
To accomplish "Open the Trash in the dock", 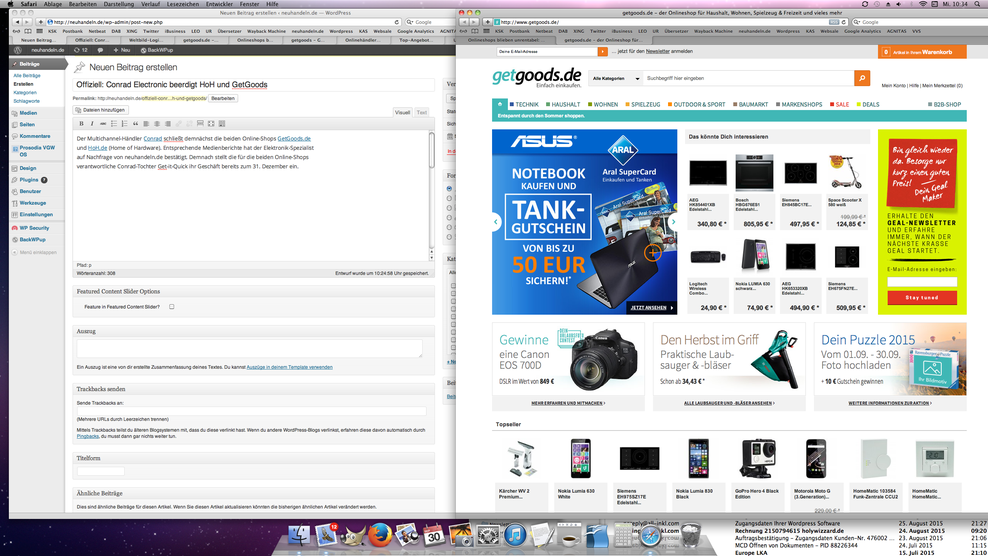I will pyautogui.click(x=691, y=536).
